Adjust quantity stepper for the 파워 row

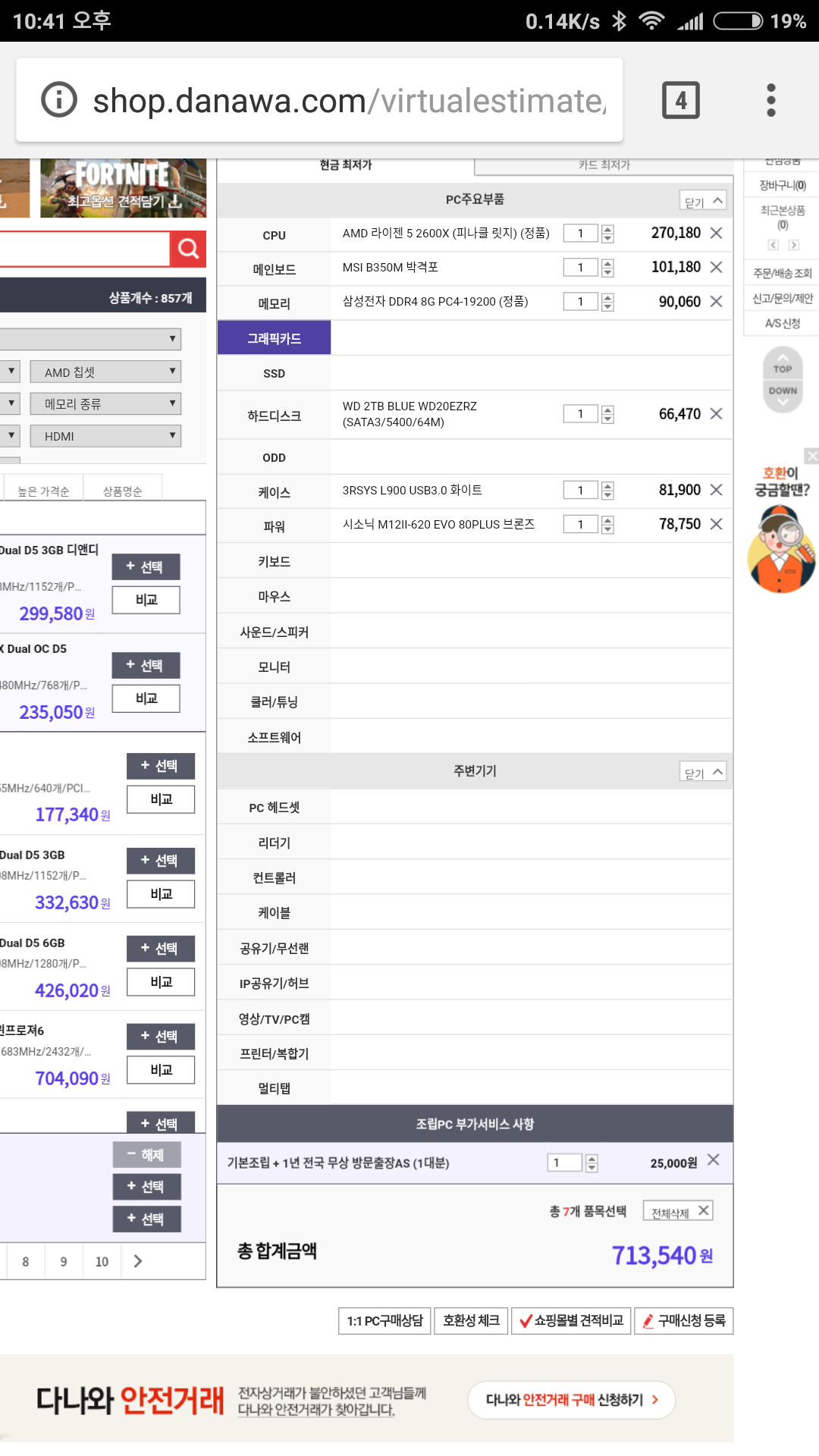point(607,525)
